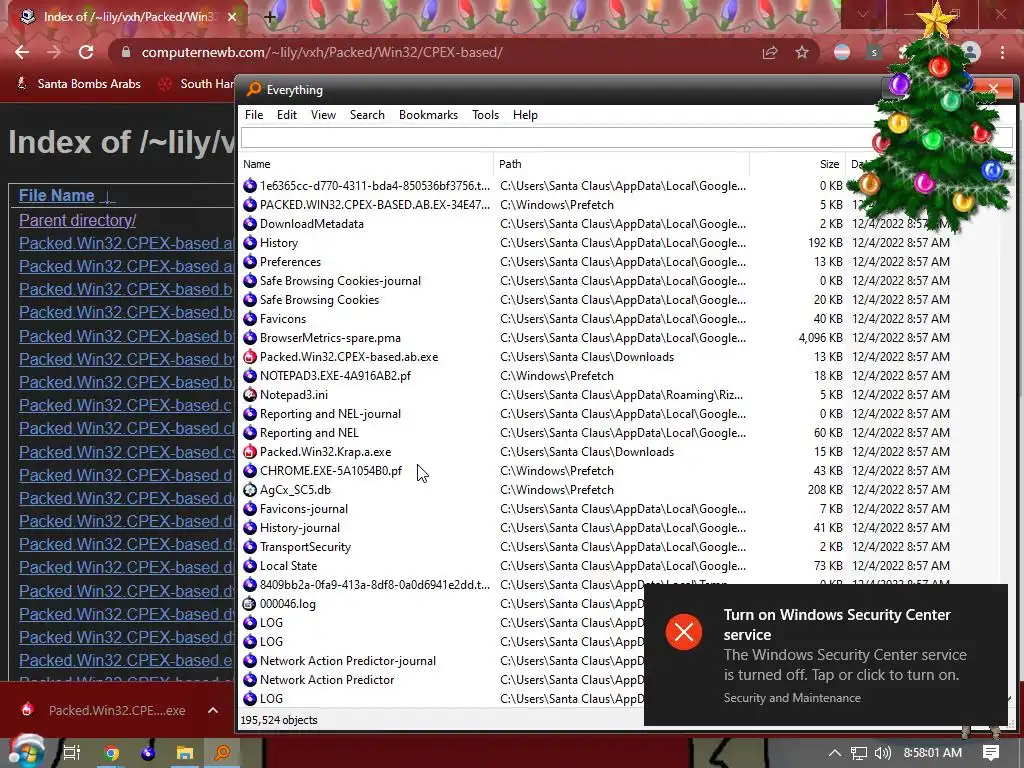Sort results by the Name column
This screenshot has height=768, width=1024.
coord(366,164)
